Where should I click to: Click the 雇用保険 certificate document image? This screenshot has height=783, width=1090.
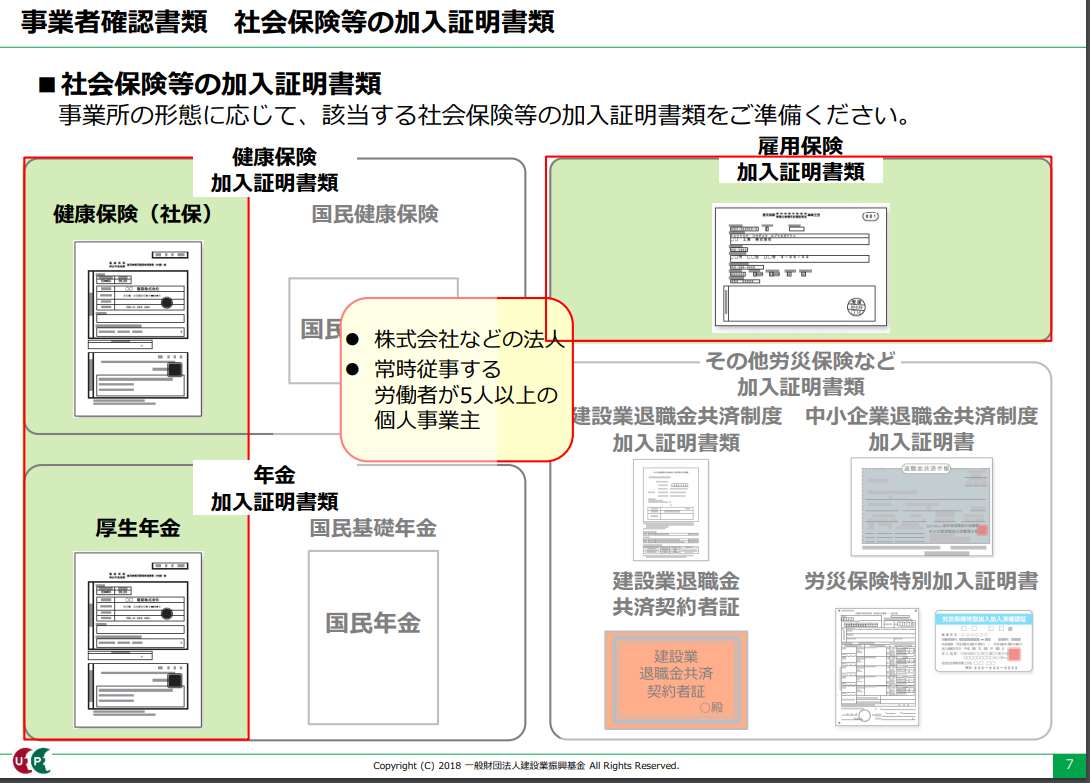click(800, 267)
